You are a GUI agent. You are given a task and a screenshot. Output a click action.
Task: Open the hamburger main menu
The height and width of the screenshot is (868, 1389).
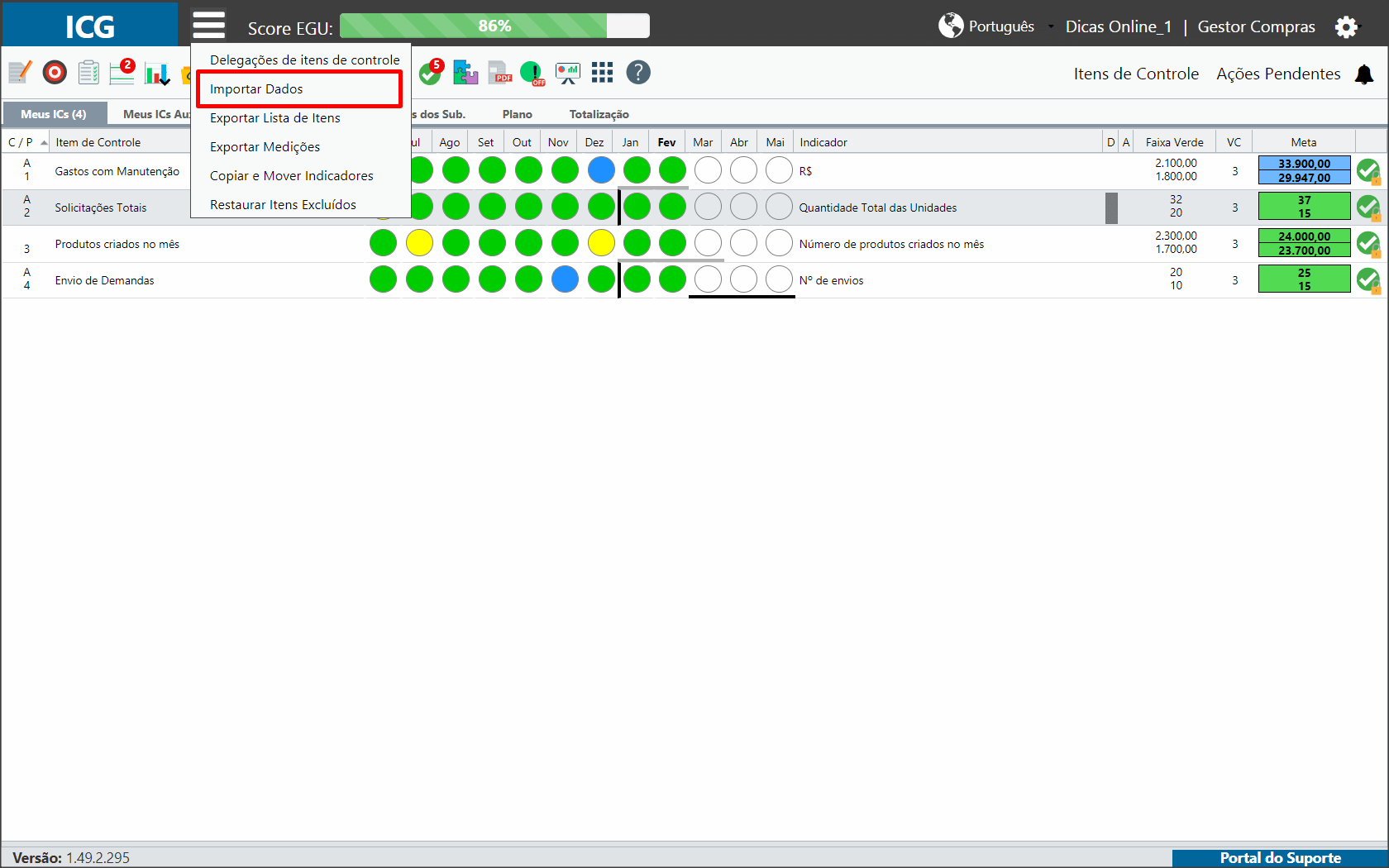pyautogui.click(x=208, y=26)
